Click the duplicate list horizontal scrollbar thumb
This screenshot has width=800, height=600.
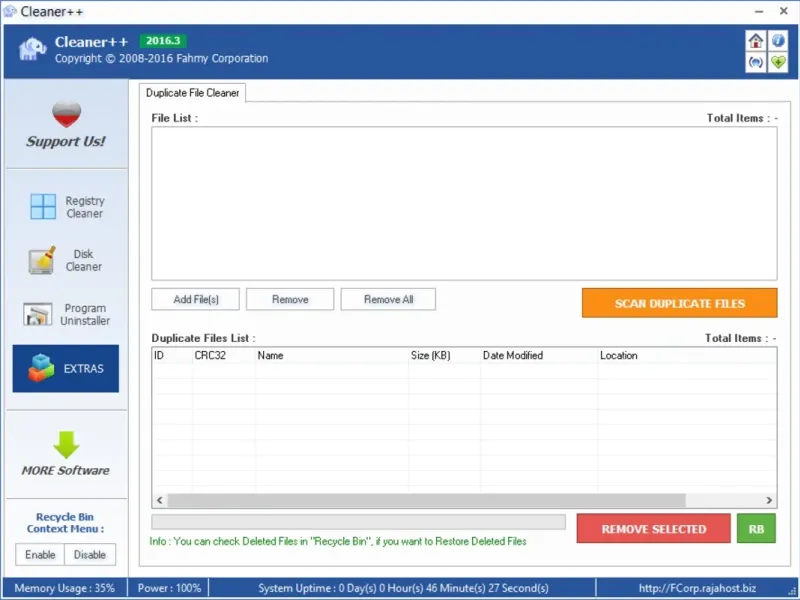point(427,500)
